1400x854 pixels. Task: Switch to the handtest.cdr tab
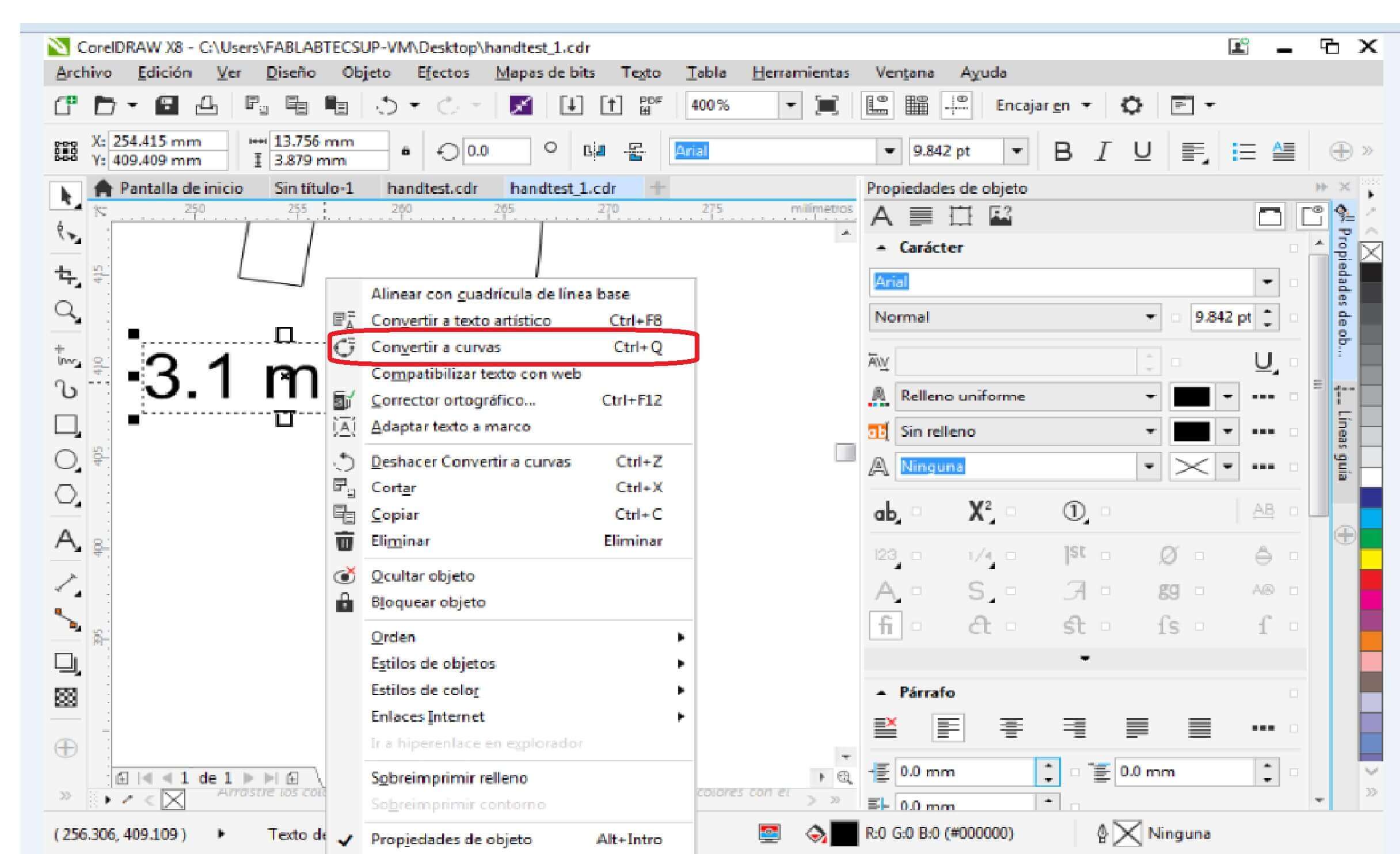pyautogui.click(x=432, y=189)
